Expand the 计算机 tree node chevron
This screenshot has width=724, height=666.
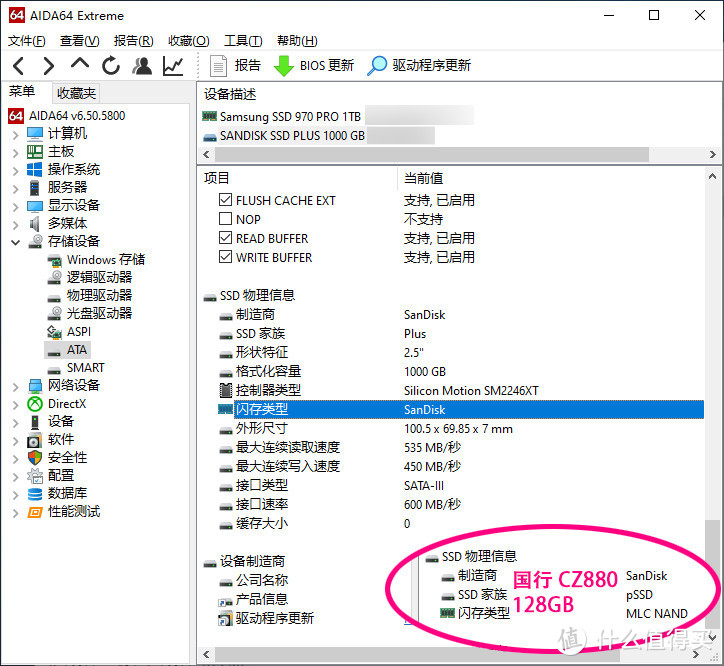tap(16, 135)
